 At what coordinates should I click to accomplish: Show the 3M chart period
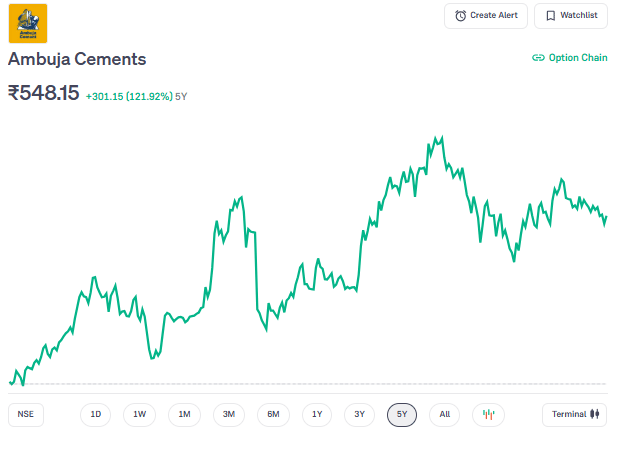tap(228, 414)
